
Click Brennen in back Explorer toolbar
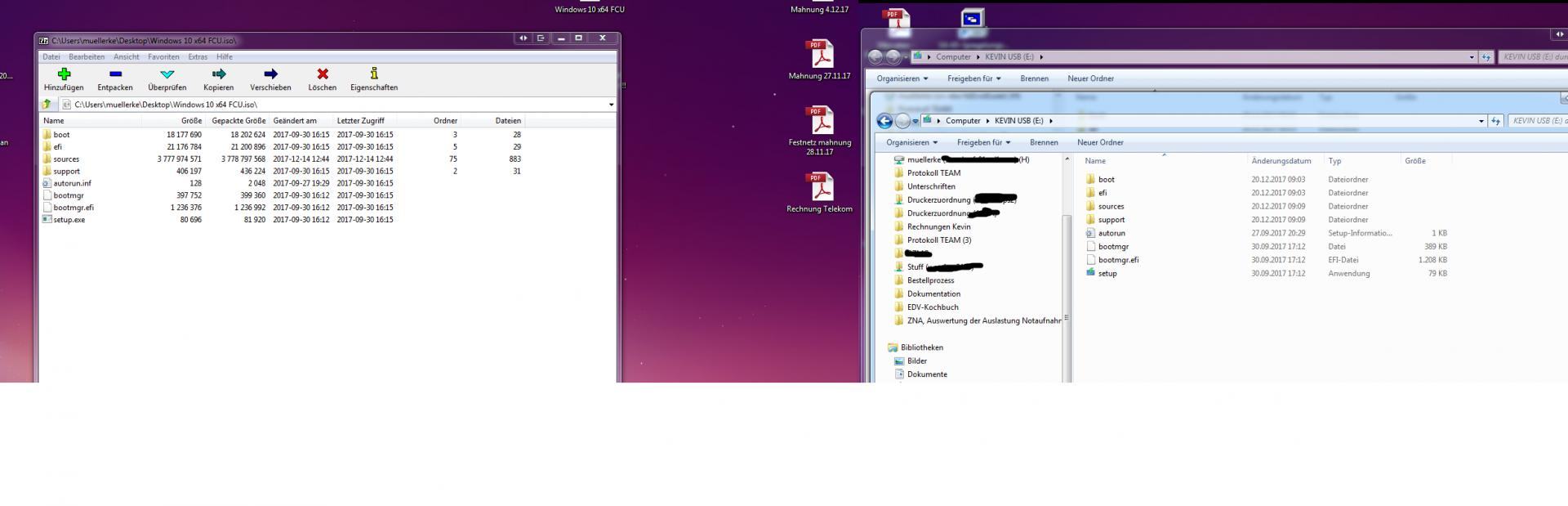click(x=1034, y=78)
